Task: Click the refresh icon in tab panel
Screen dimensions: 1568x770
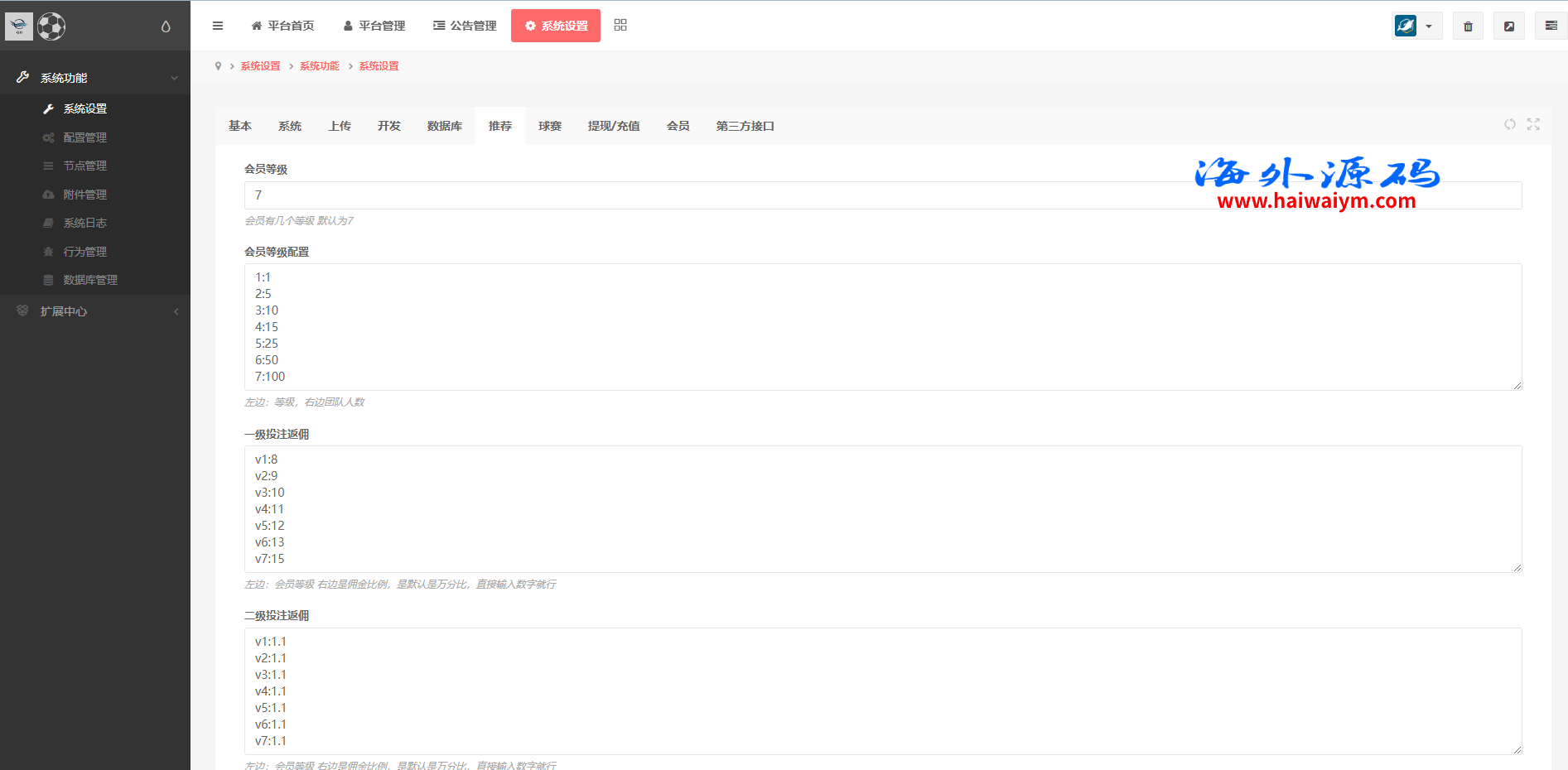Action: coord(1510,124)
